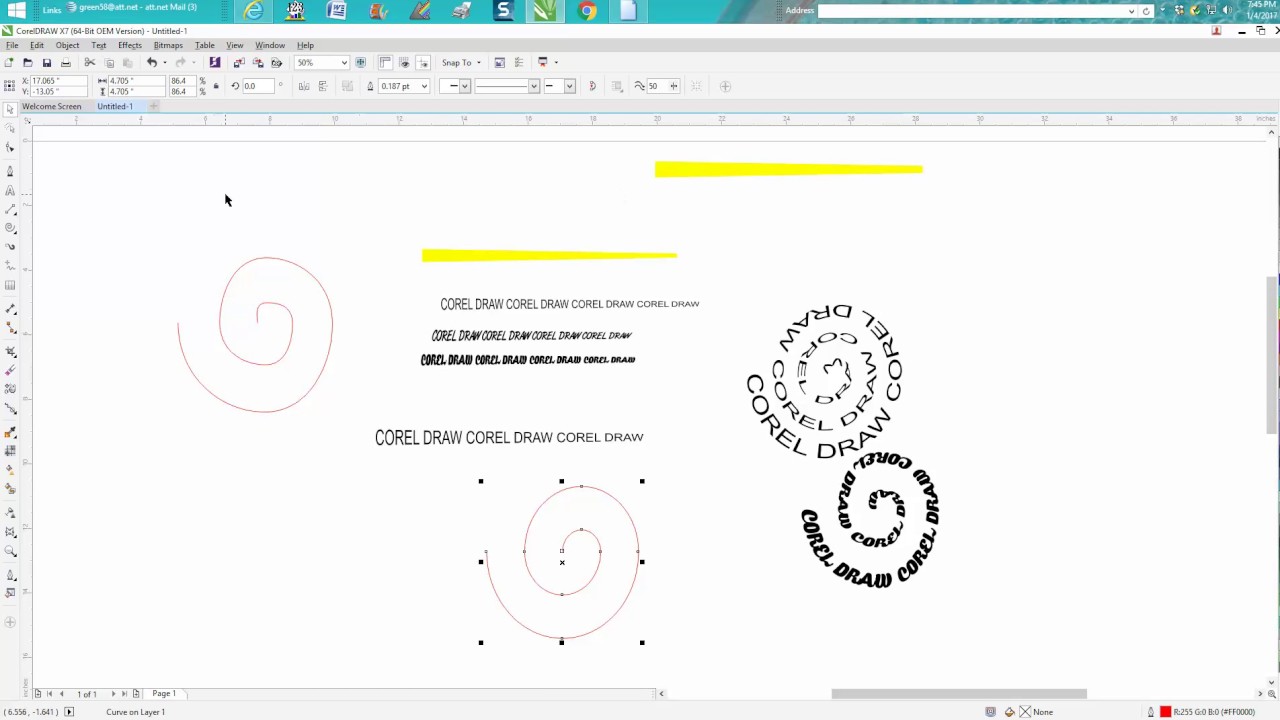Click in the rotation angle field
The image size is (1280, 720).
pyautogui.click(x=260, y=86)
